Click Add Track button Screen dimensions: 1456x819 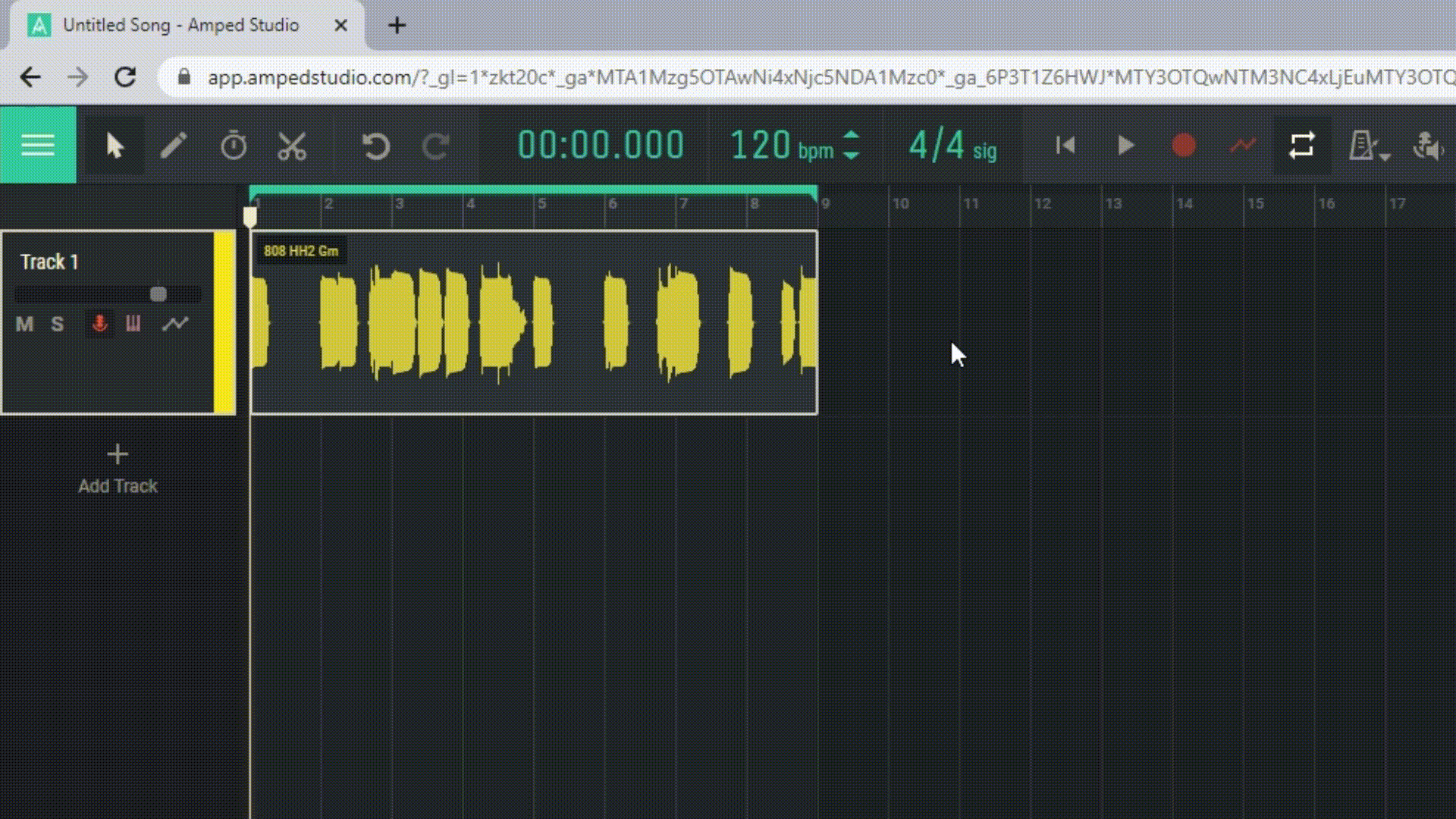[x=118, y=469]
